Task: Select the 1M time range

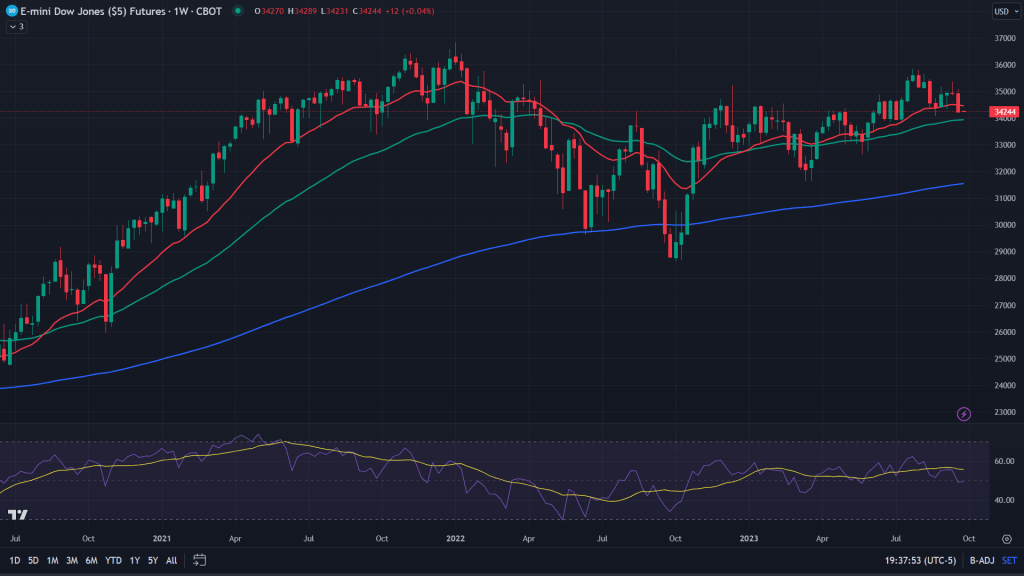Action: pyautogui.click(x=52, y=560)
